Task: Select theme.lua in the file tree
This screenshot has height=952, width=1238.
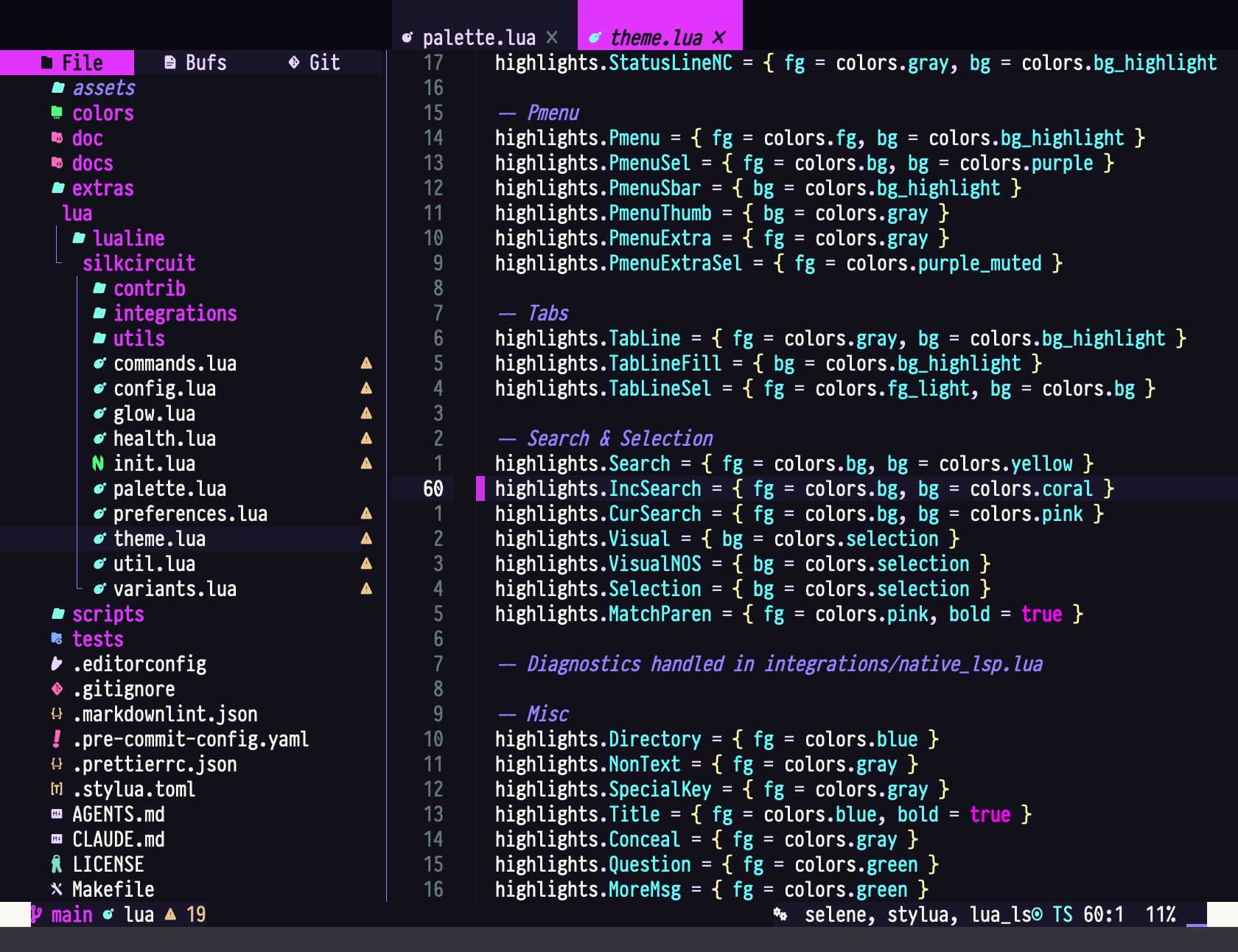Action: [159, 539]
